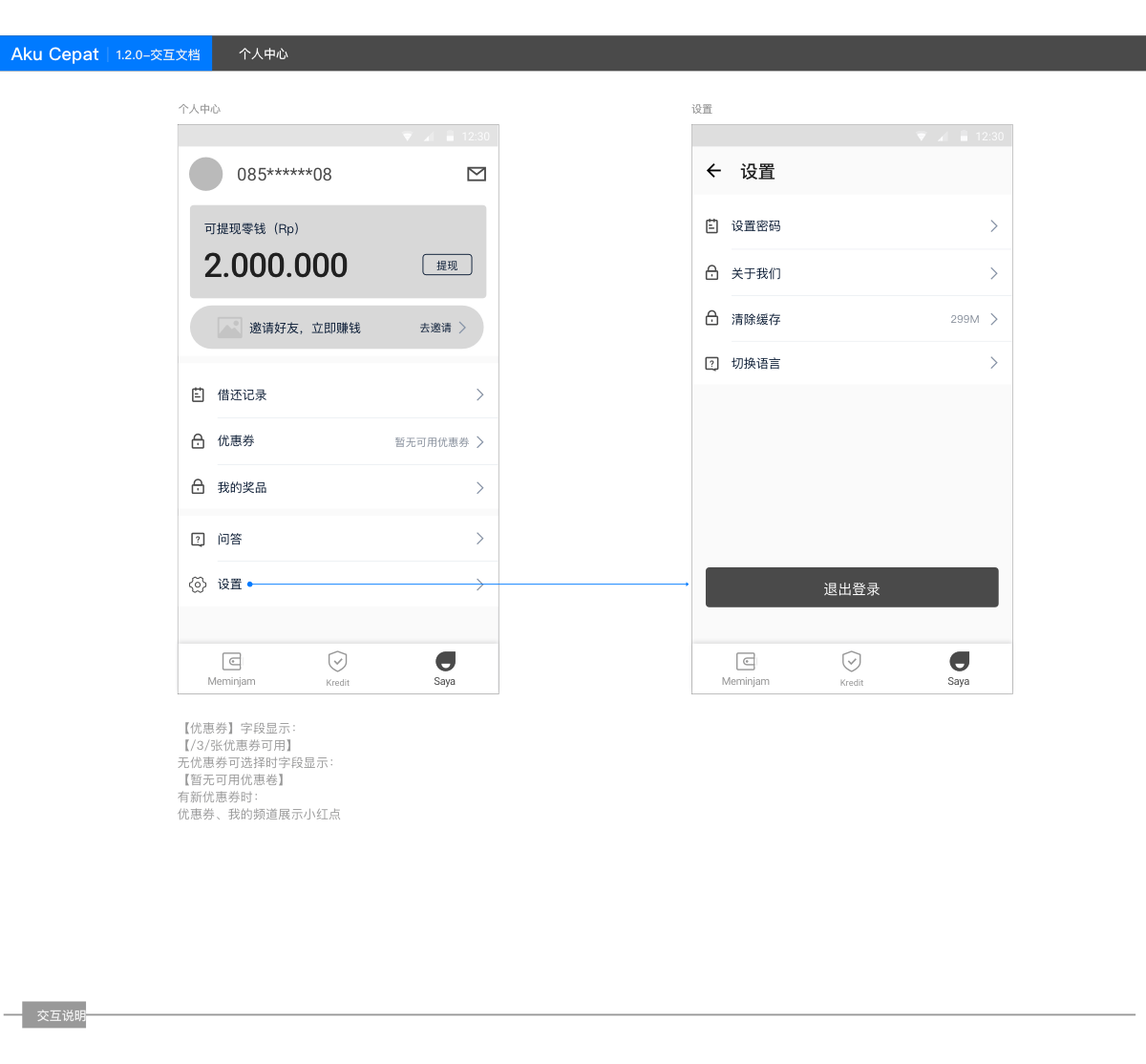Screen dimensions: 1146x1064
Task: Tap Saya icon in right phone nav
Action: point(959,662)
